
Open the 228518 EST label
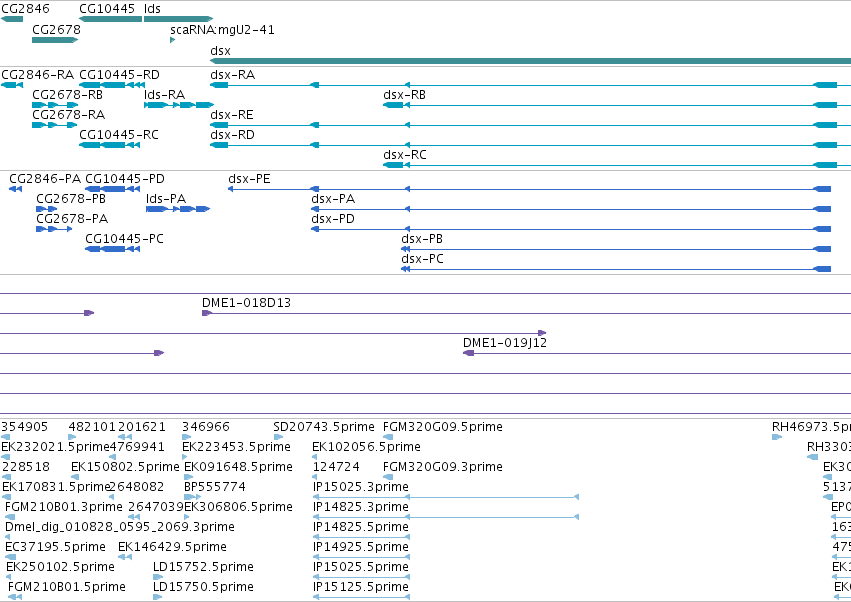pyautogui.click(x=26, y=467)
